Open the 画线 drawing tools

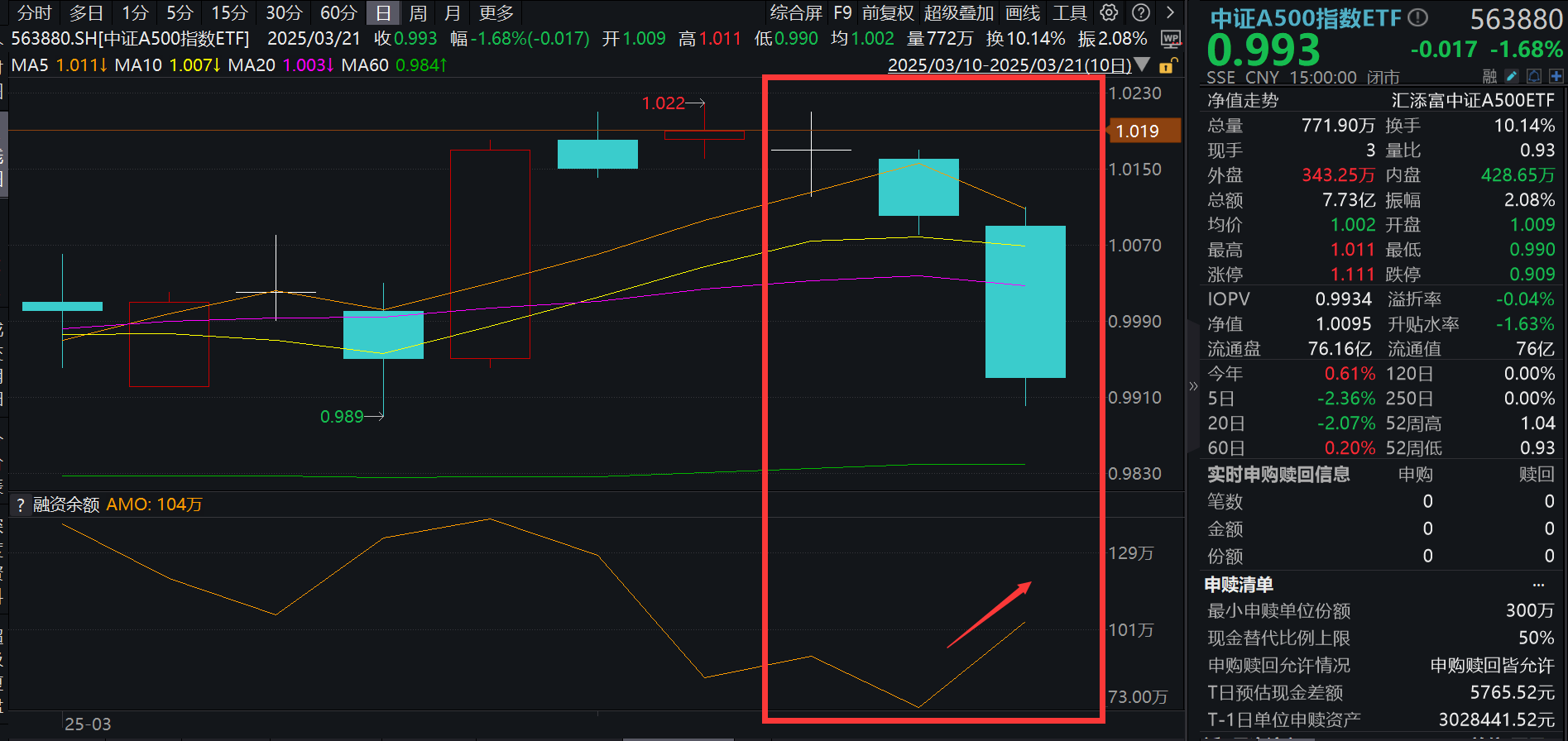click(x=1023, y=13)
